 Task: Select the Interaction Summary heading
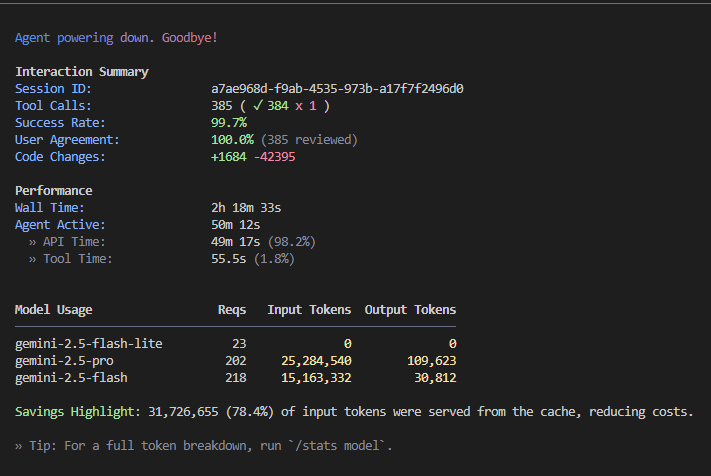pos(81,72)
